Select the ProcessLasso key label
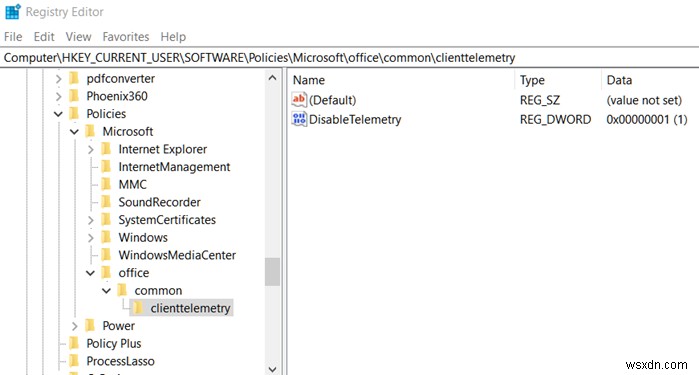 coord(120,361)
